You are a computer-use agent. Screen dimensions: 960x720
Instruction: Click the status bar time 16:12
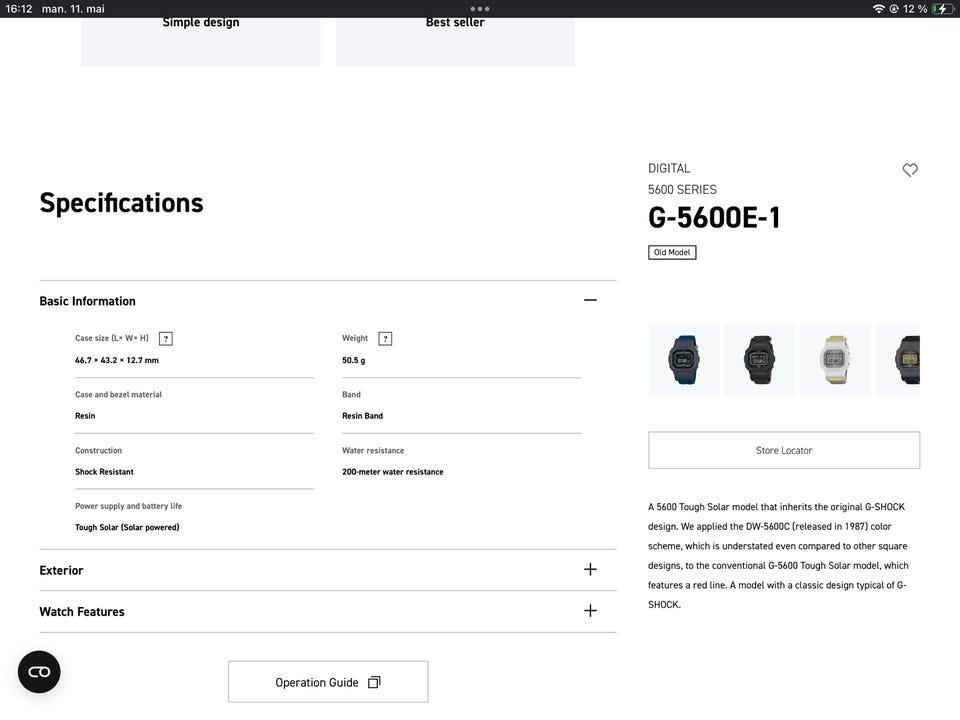pyautogui.click(x=18, y=9)
